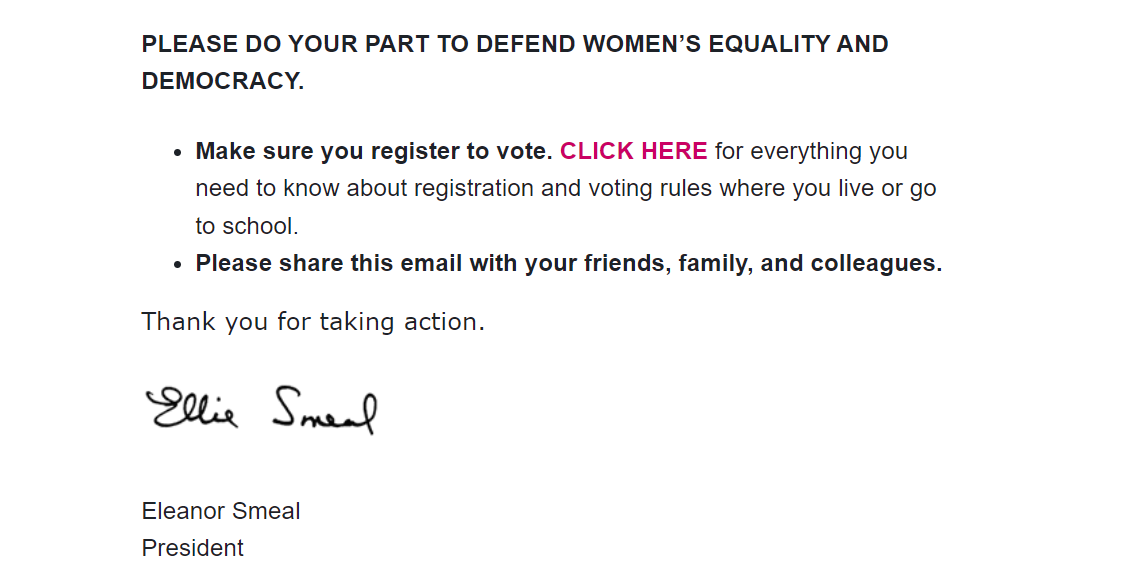Click the first bullet point marker

(178, 153)
